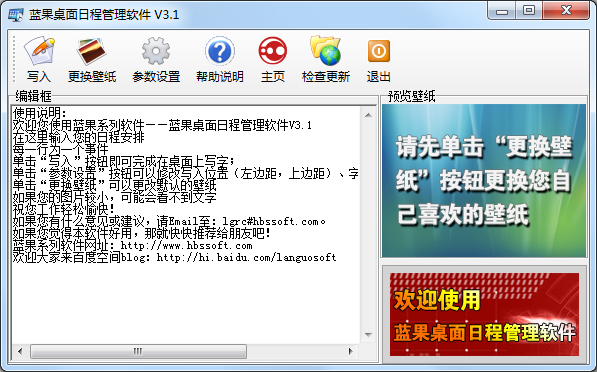Click the line about recommending to friends

click(142, 233)
